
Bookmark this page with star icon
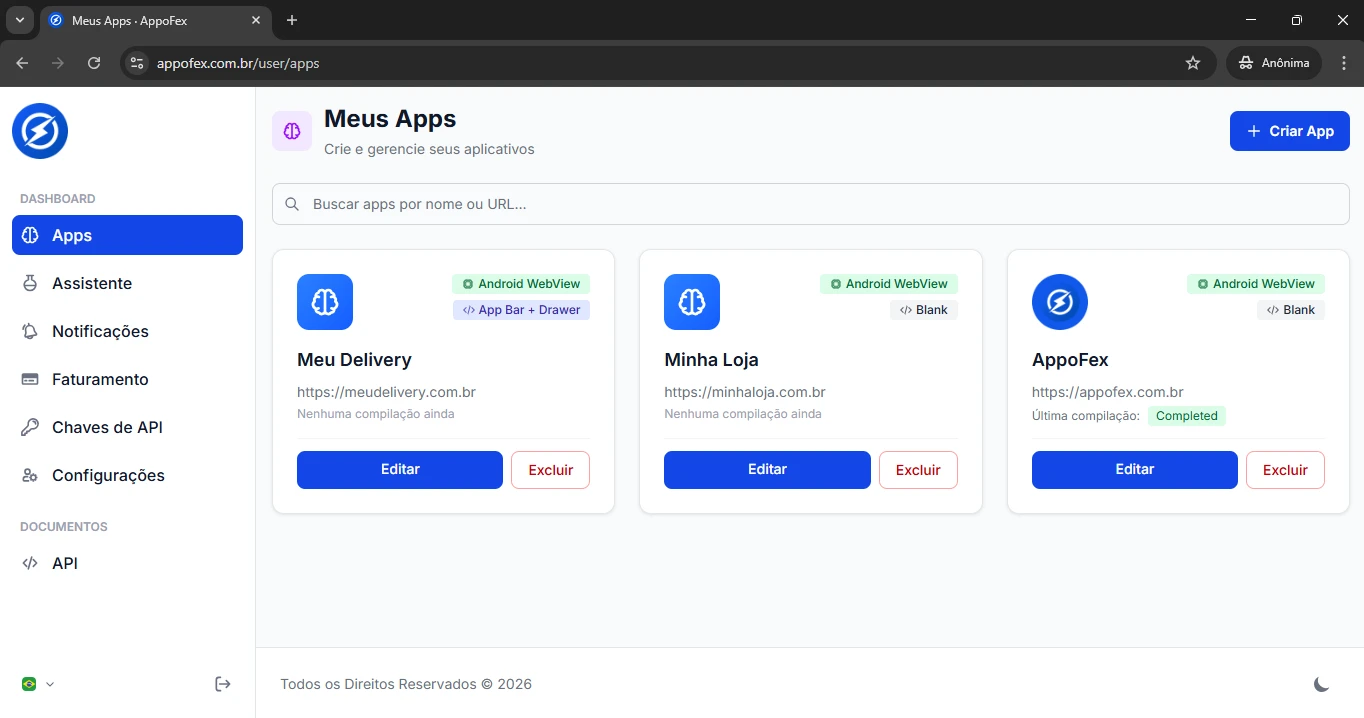pyautogui.click(x=1192, y=63)
